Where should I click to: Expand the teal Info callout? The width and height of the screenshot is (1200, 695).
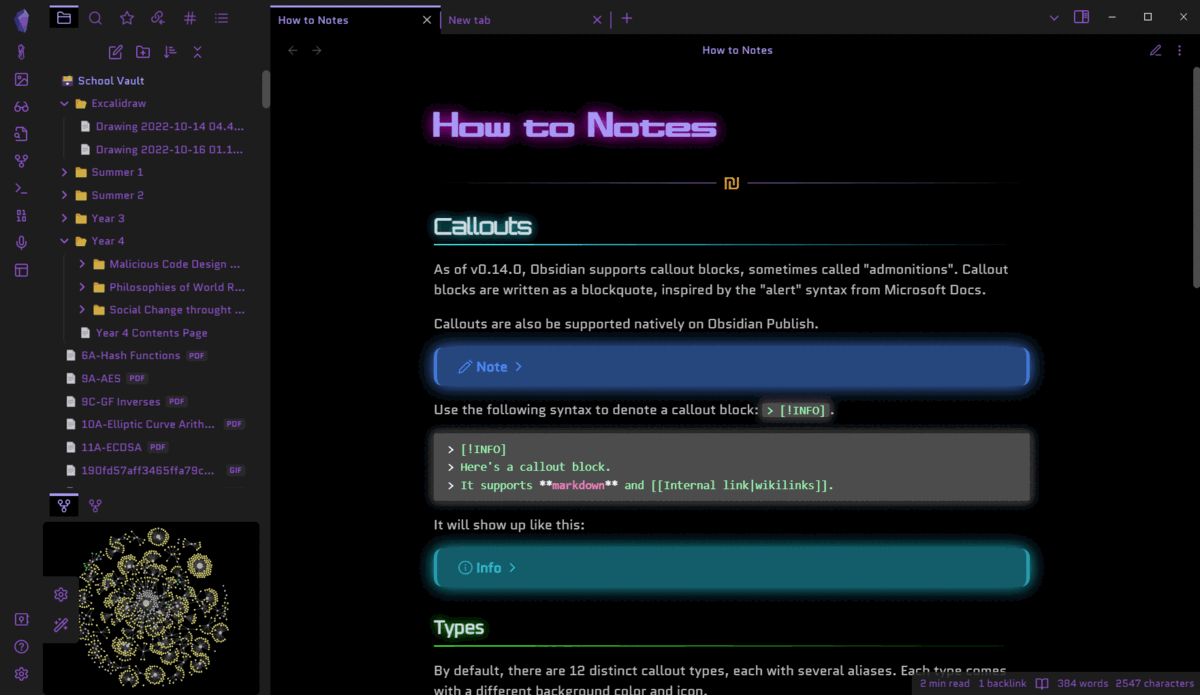(x=731, y=568)
